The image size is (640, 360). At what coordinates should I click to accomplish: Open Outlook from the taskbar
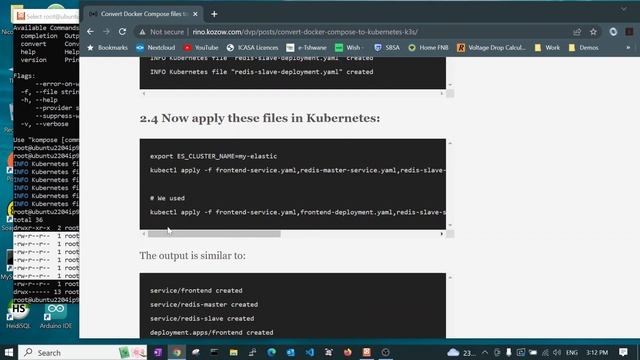pos(290,352)
